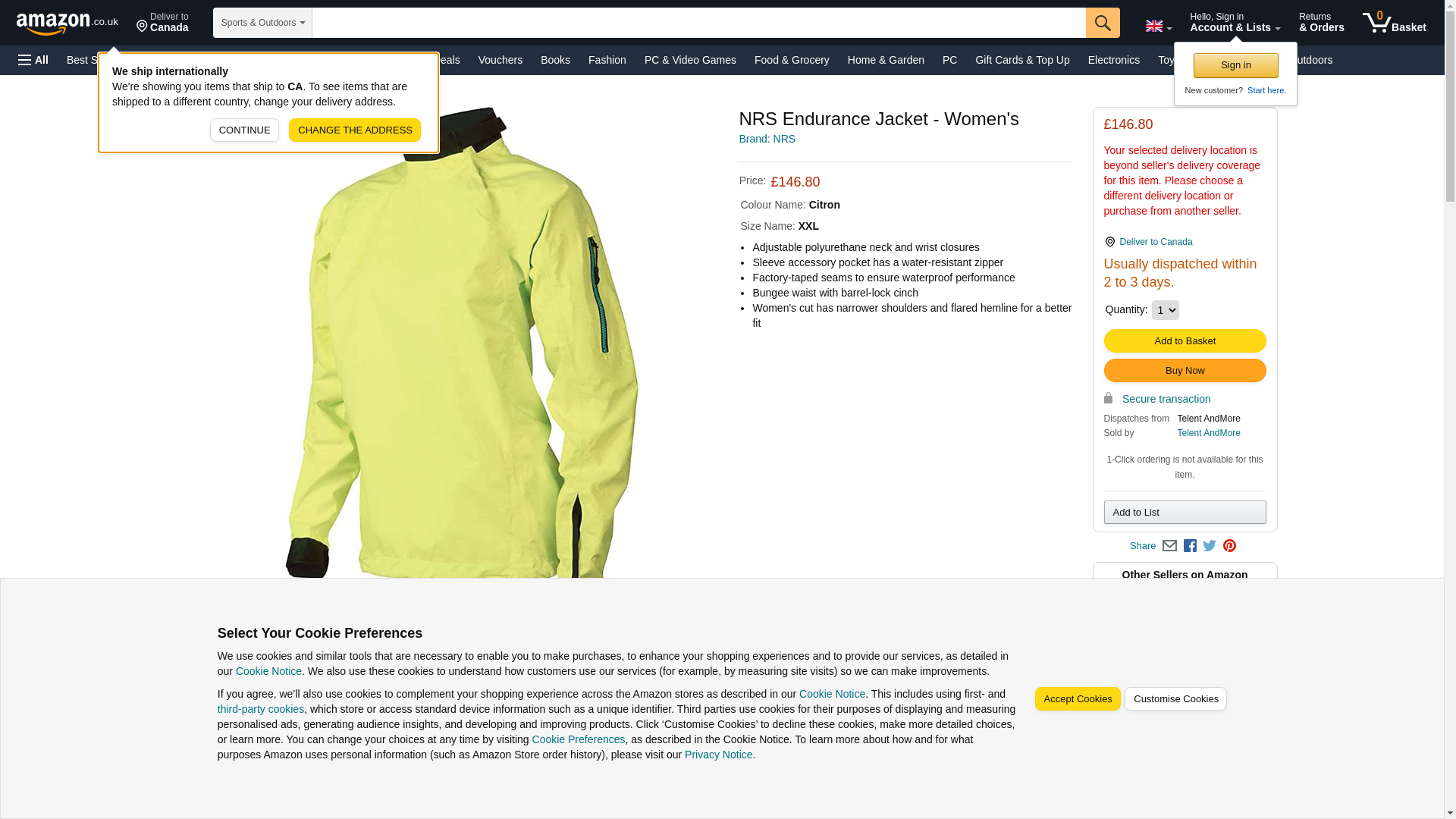Share product on Facebook
Image resolution: width=1456 pixels, height=819 pixels.
1190,546
